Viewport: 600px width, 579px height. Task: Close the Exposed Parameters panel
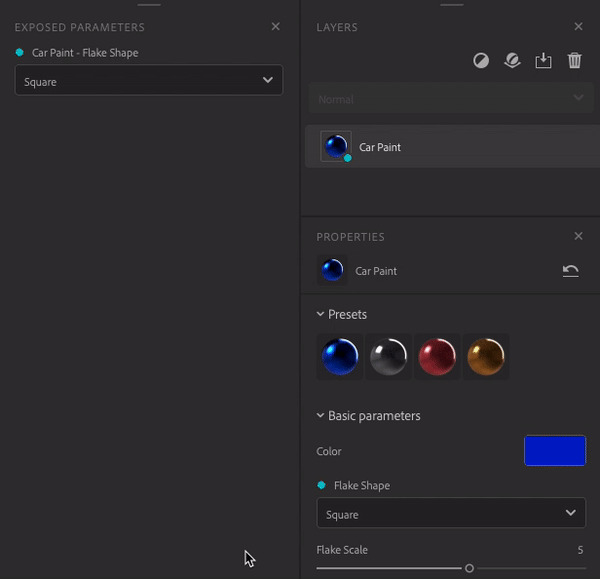click(x=276, y=26)
